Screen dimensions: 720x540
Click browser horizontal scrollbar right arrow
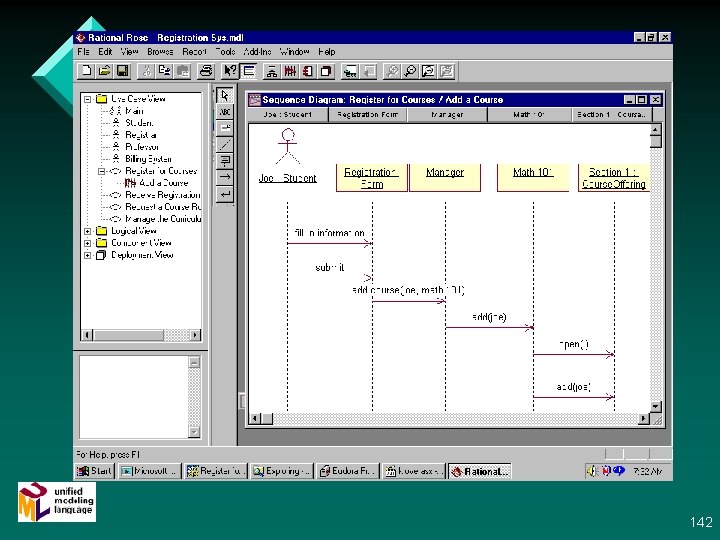[196, 335]
